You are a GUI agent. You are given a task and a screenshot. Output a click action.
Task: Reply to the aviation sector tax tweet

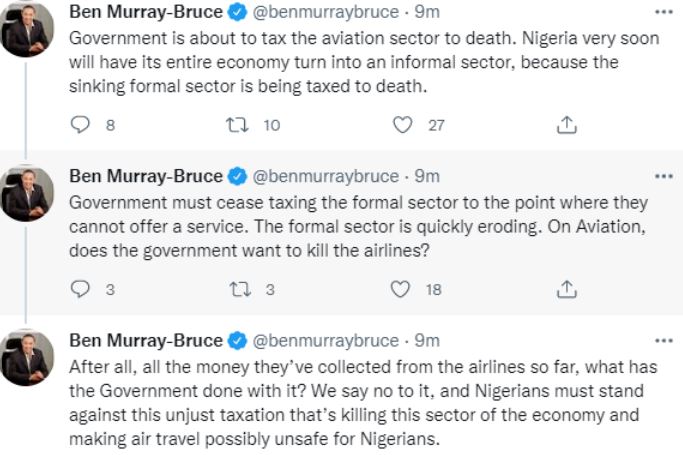82,126
